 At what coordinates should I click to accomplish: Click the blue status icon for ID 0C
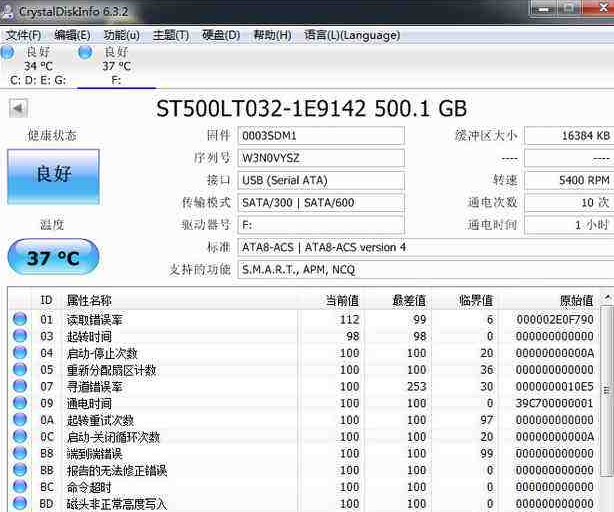pos(20,436)
